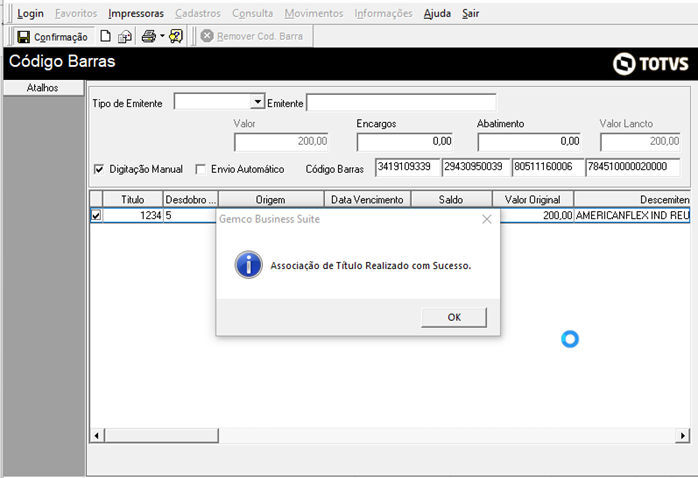Click the 200,00 valor original cell
Viewport: 698px width, 478px height.
coord(536,215)
